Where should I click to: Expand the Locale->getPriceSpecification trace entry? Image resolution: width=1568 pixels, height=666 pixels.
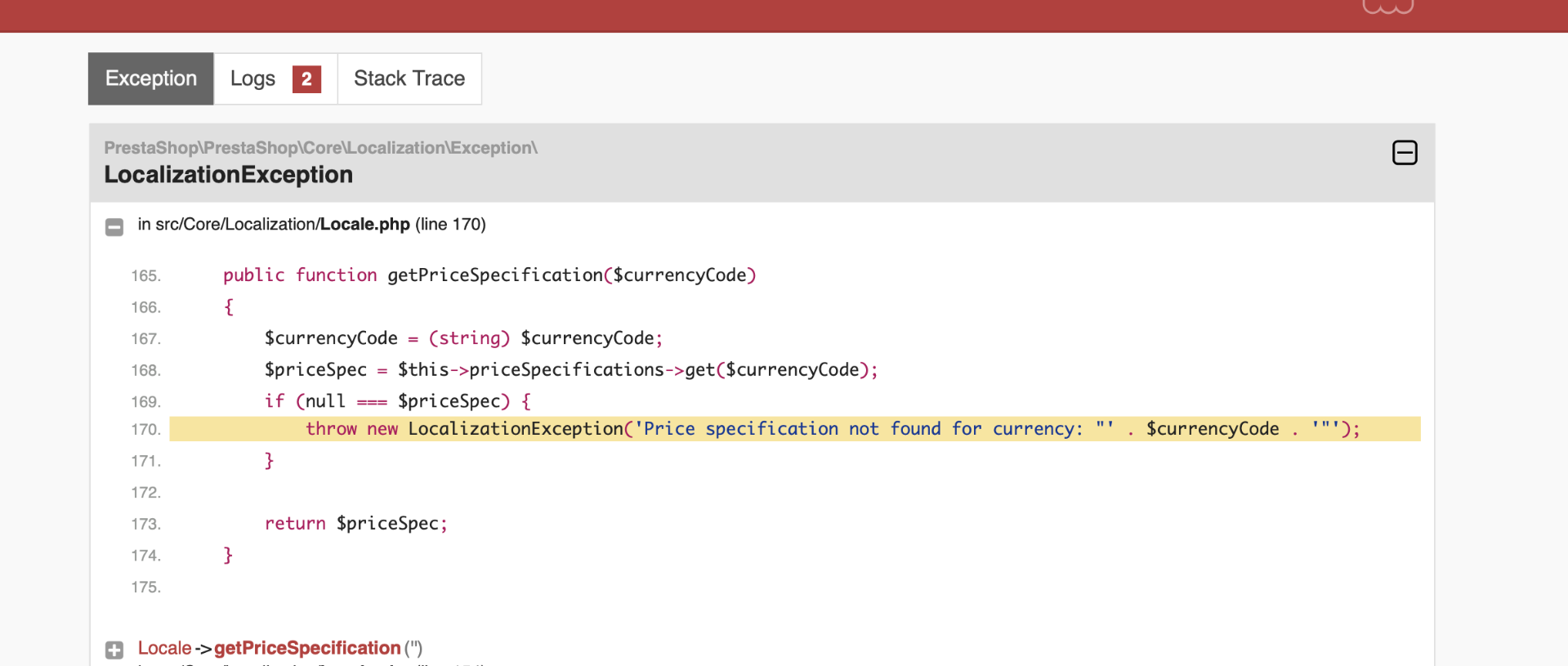(114, 650)
